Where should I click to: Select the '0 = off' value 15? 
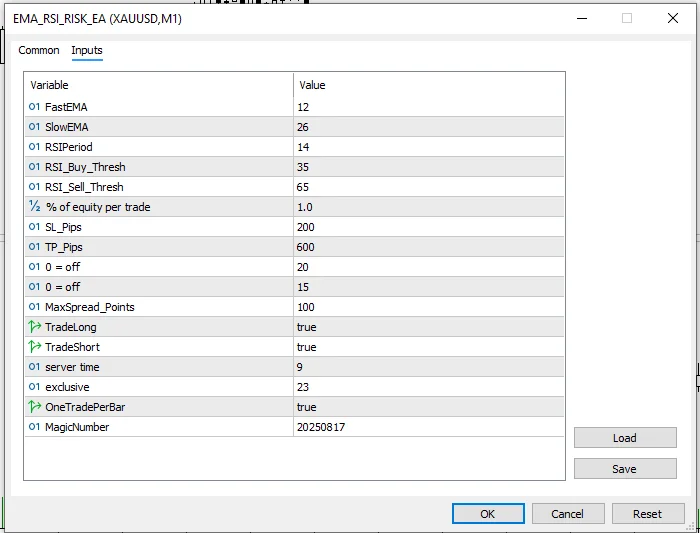pos(303,287)
